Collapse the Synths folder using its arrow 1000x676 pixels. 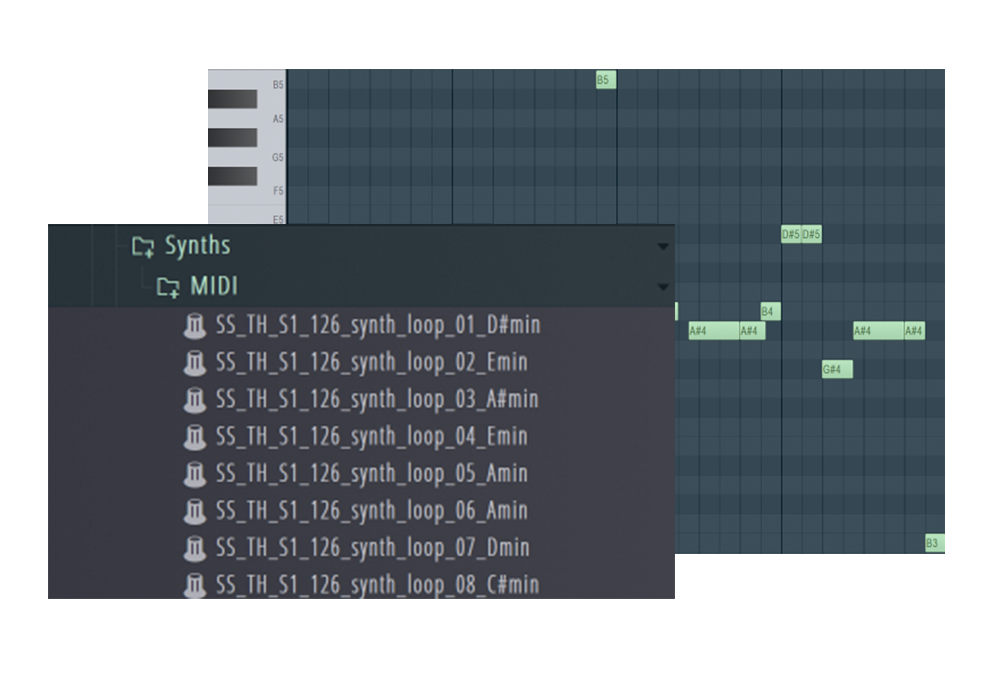point(662,247)
